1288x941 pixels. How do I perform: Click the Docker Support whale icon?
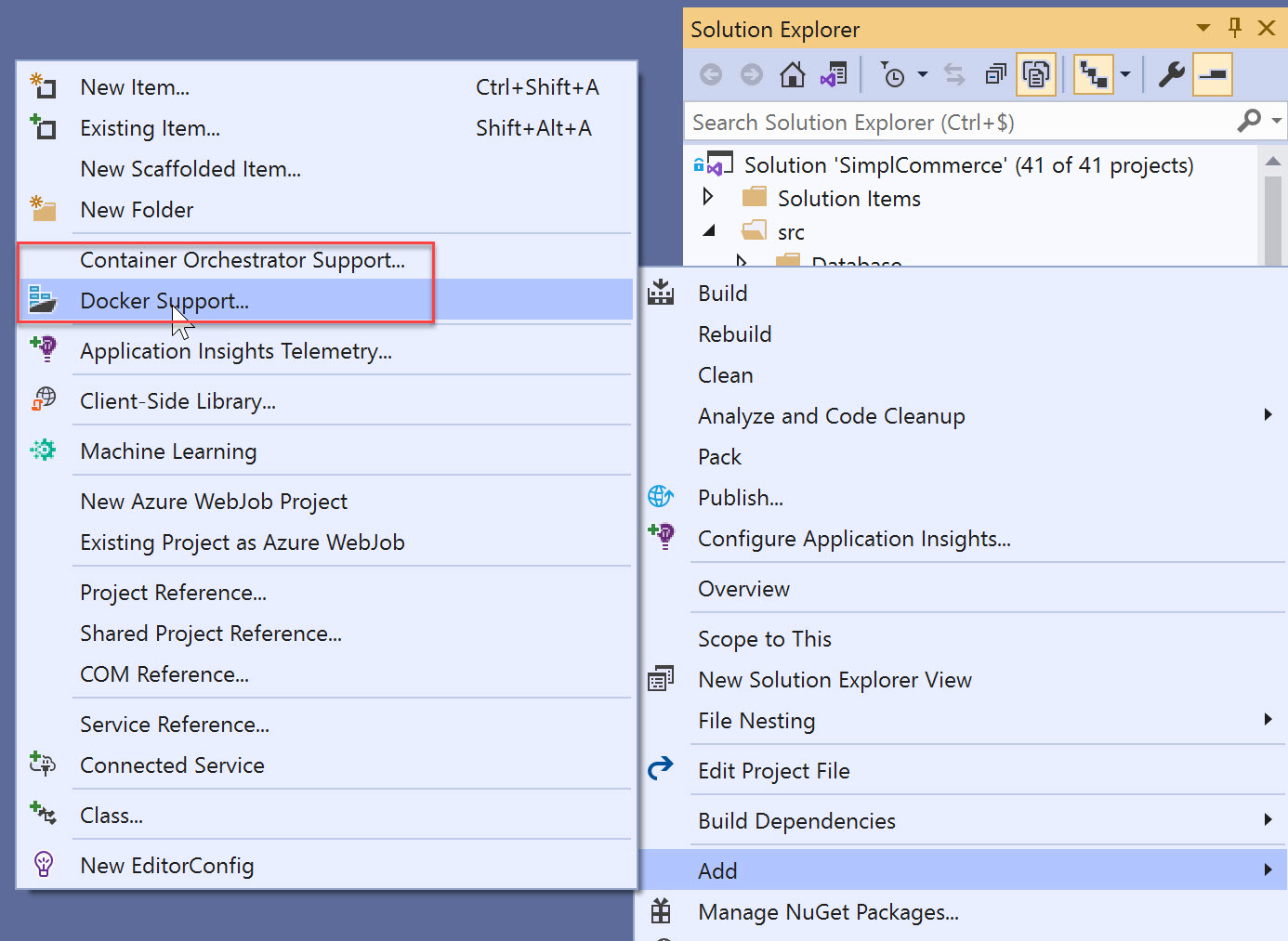[43, 300]
